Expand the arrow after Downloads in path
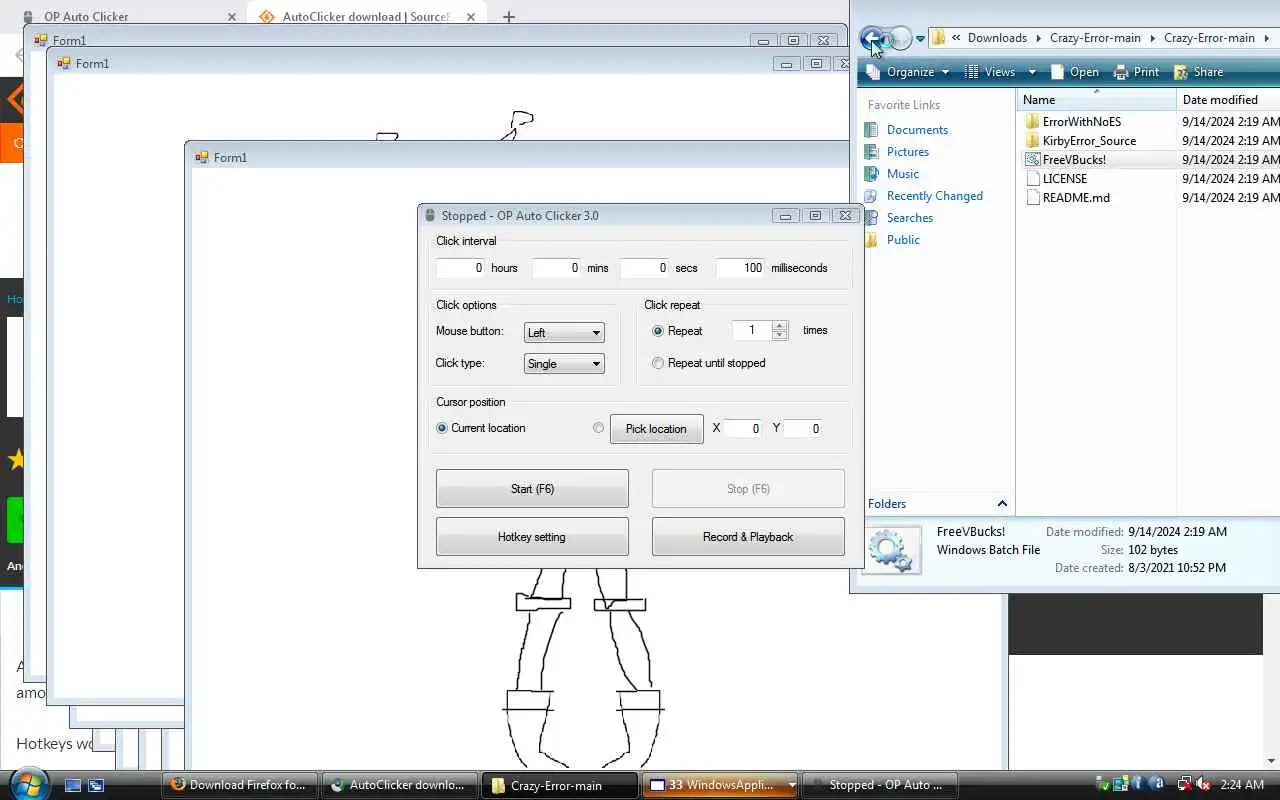Screen dimensions: 1280x800 point(1038,38)
